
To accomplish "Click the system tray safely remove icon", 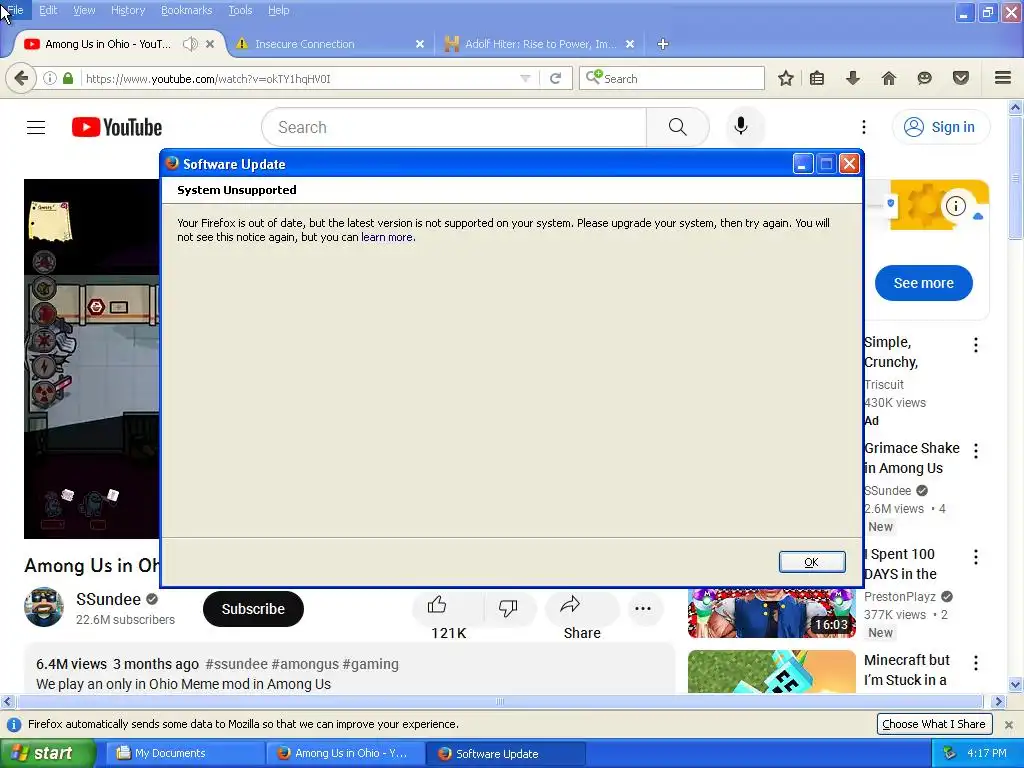I will (x=950, y=753).
